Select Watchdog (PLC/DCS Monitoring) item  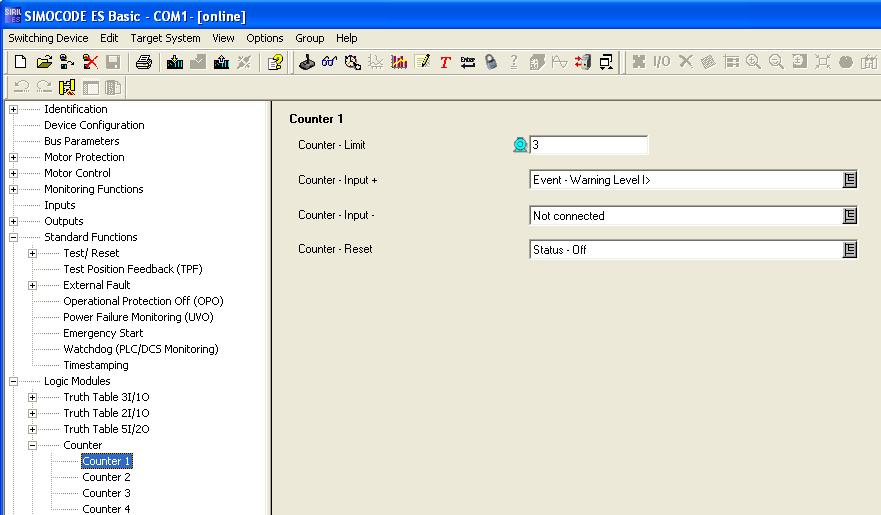(140, 349)
